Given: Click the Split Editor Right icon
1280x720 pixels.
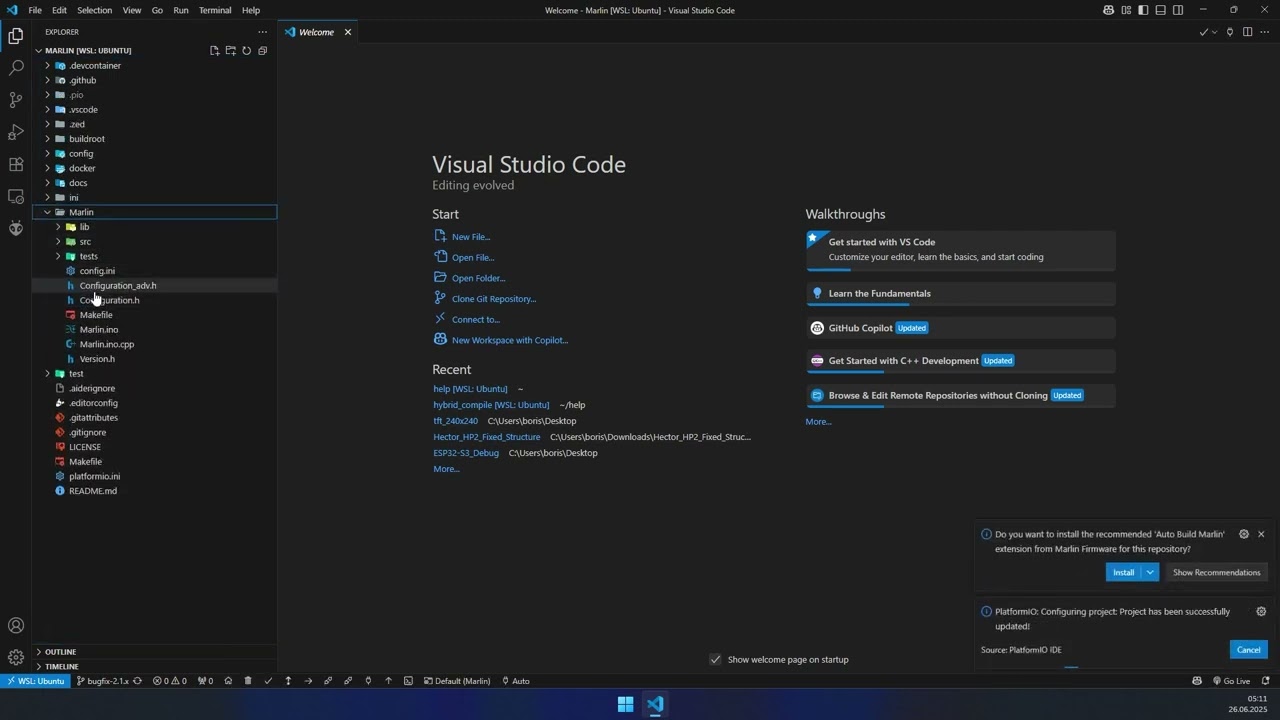Looking at the screenshot, I should pos(1247,32).
